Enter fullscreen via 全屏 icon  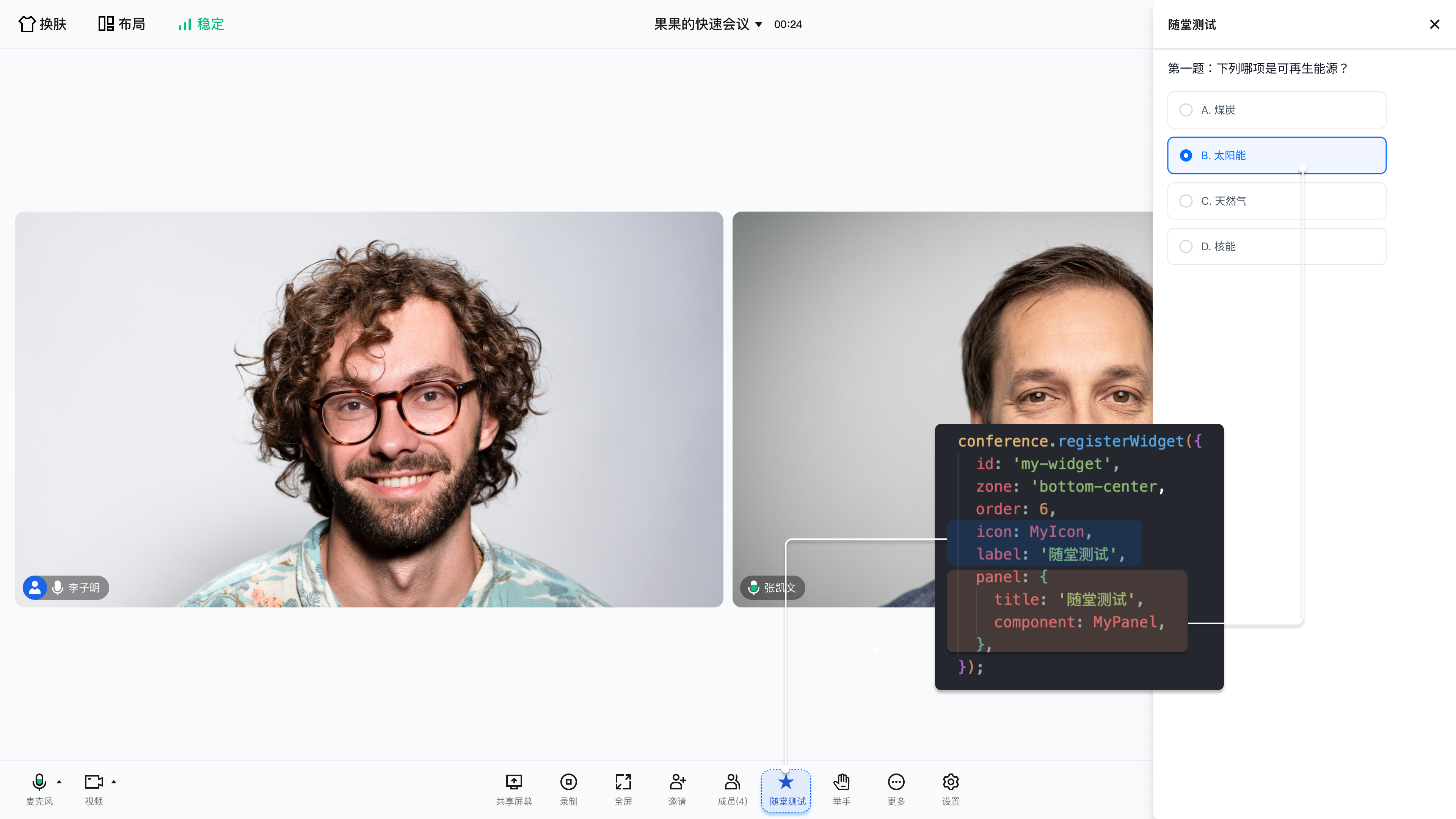coord(623,782)
